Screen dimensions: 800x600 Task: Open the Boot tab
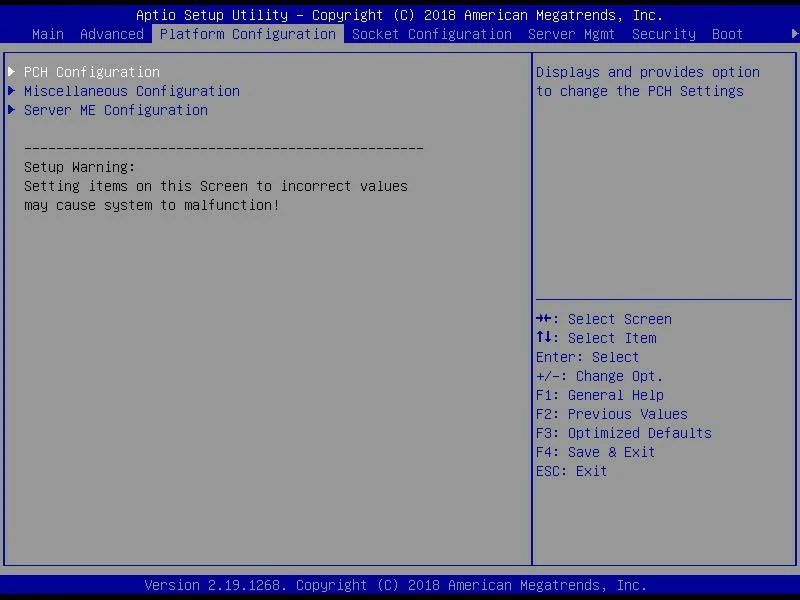(728, 34)
